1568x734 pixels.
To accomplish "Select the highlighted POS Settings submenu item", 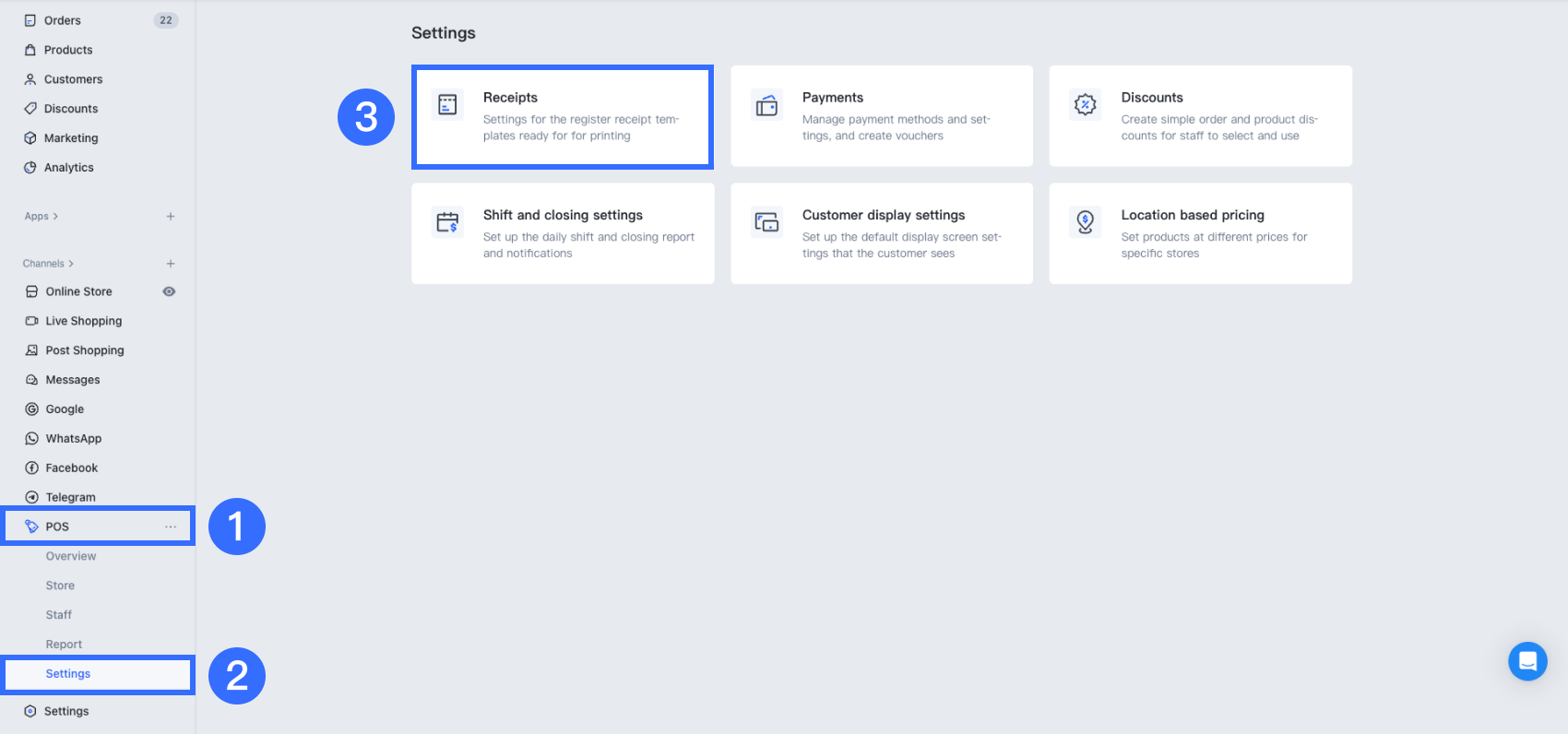I will (x=98, y=674).
